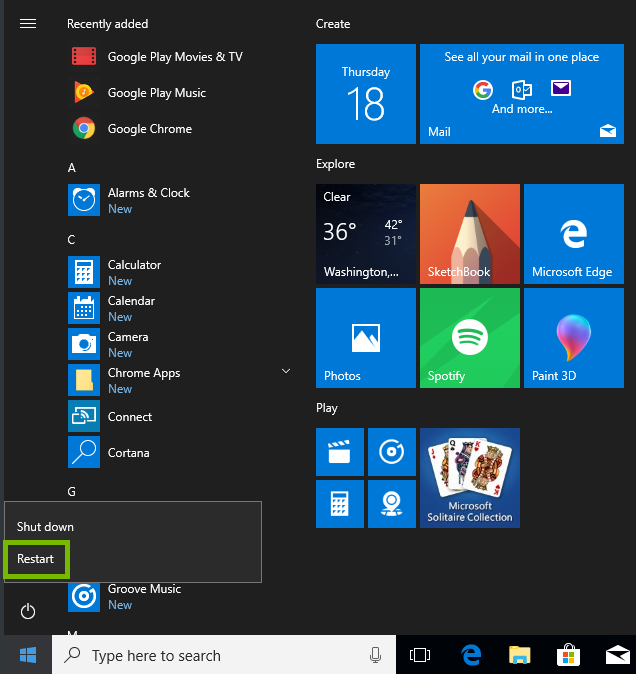636x674 pixels.
Task: Click the Recently added heading
Action: point(107,24)
